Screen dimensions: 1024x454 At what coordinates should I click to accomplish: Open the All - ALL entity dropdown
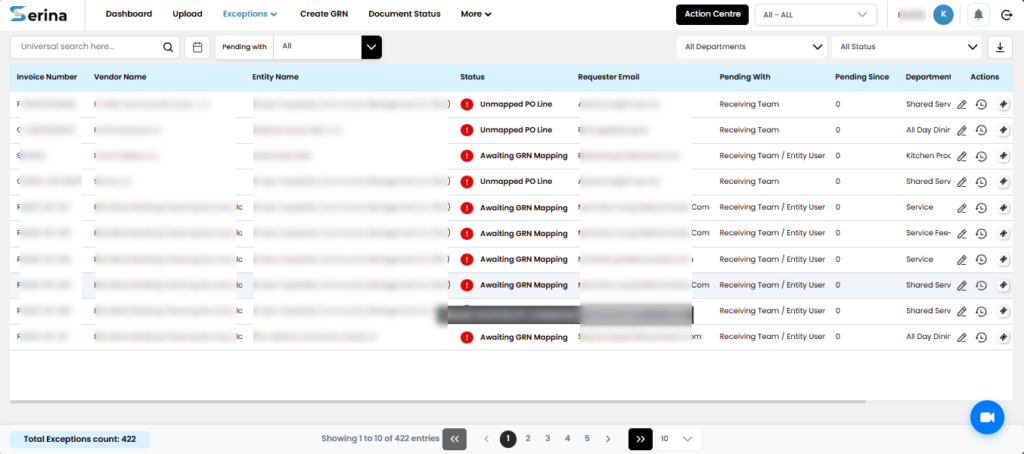(816, 14)
